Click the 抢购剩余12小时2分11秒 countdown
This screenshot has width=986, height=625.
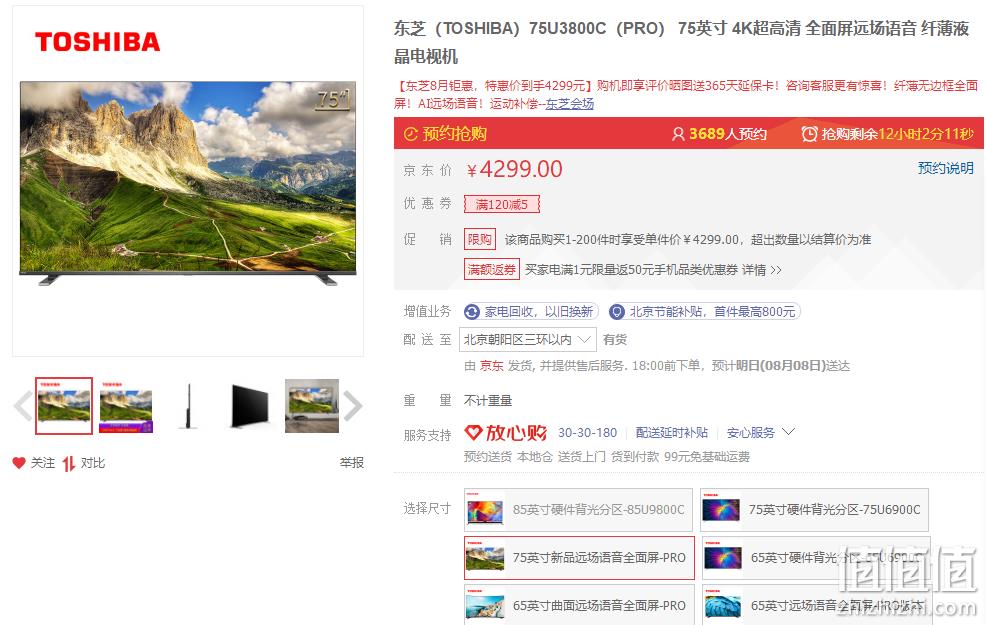(x=897, y=134)
